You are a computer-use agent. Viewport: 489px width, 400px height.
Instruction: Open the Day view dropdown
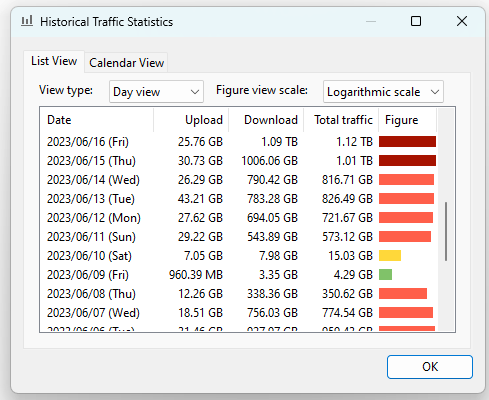coord(156,92)
